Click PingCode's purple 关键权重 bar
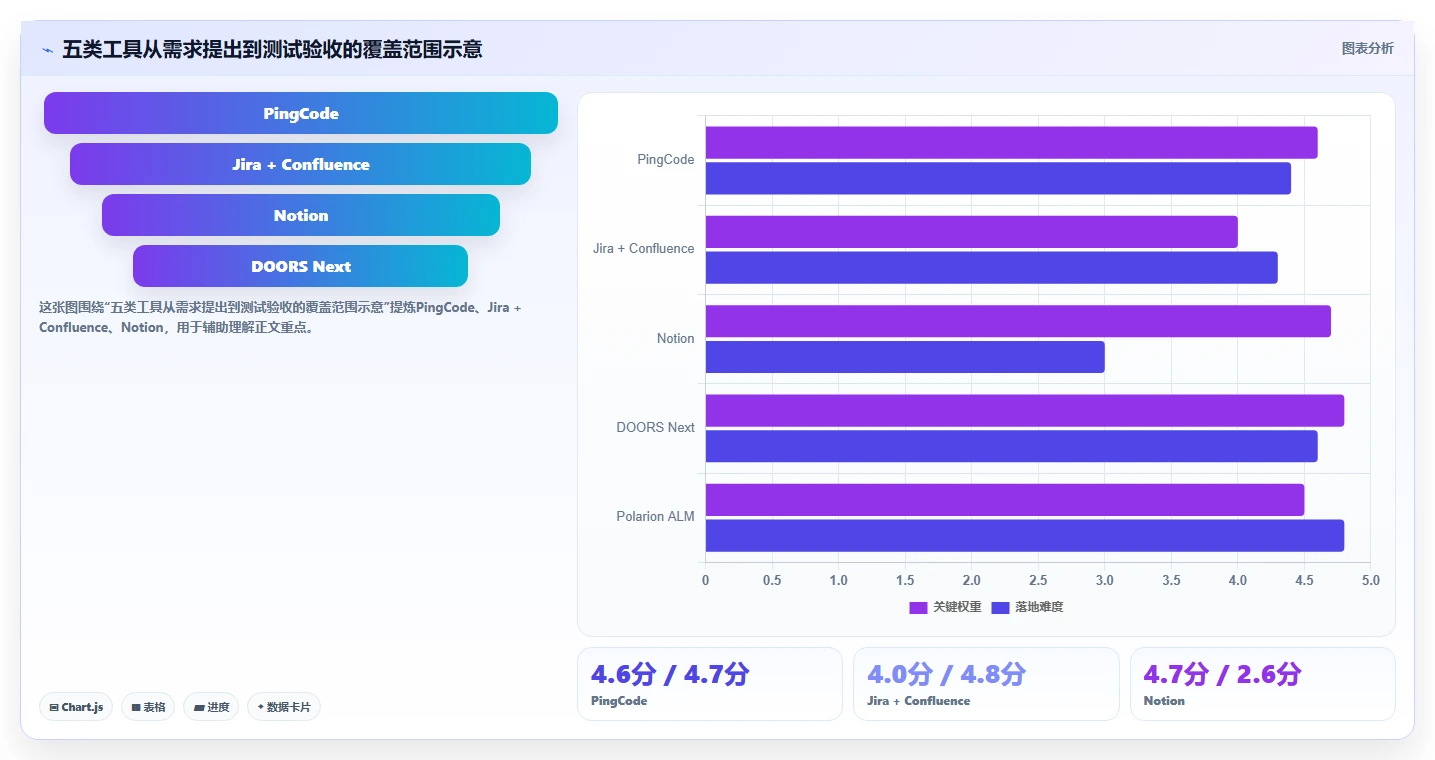This screenshot has width=1435, height=760. point(1011,143)
